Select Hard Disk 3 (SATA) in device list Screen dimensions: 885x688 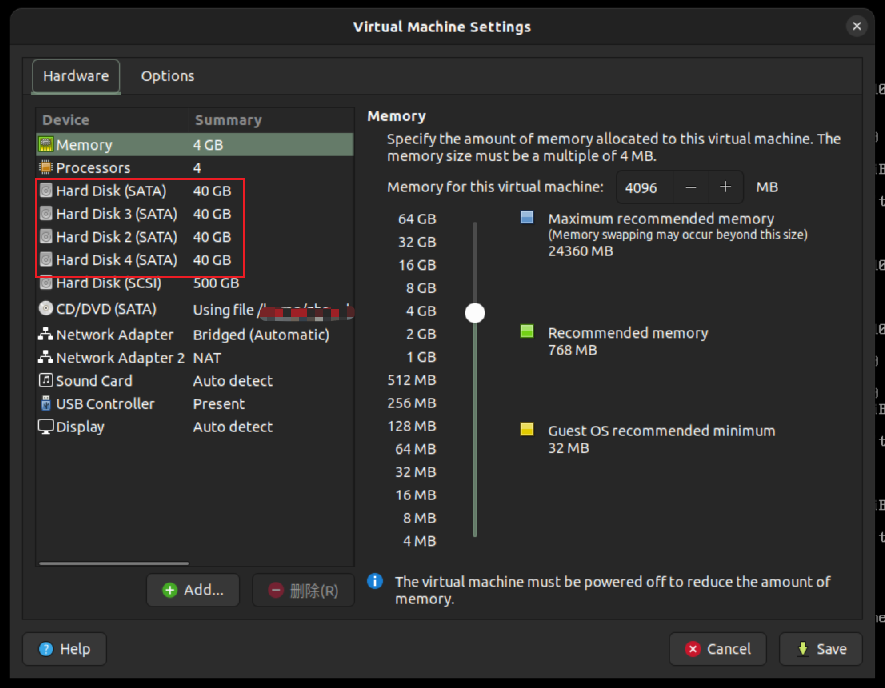coord(116,214)
